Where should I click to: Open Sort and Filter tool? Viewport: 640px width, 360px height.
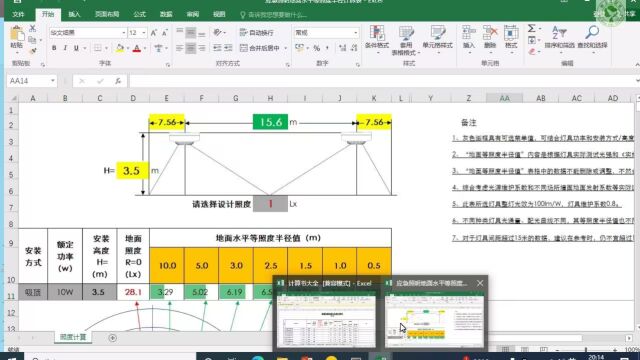[559, 33]
